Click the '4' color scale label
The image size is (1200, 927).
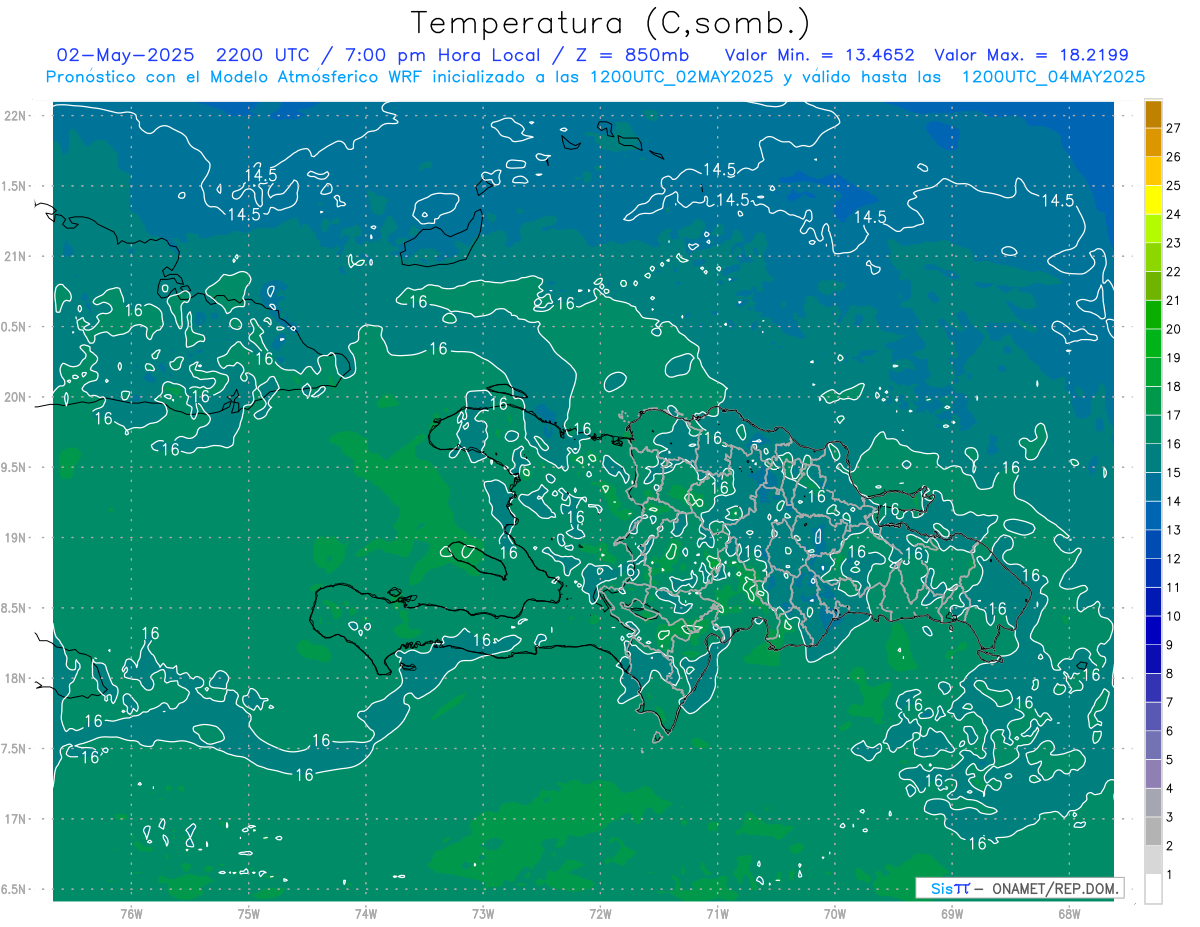1170,789
